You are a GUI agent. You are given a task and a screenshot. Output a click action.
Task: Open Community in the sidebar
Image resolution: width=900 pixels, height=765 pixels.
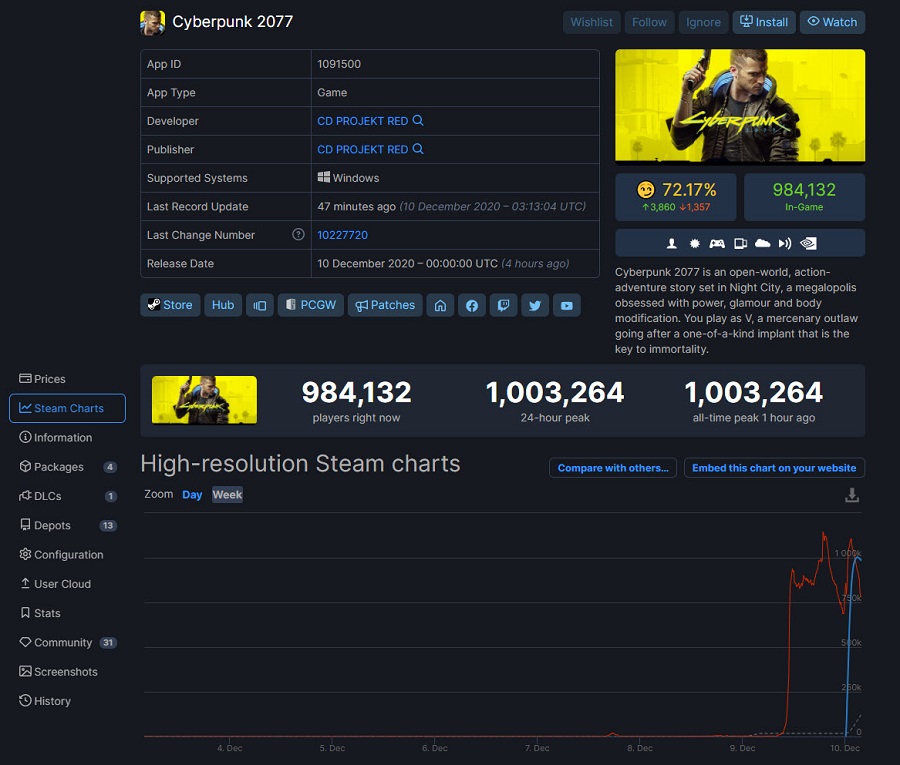68,642
